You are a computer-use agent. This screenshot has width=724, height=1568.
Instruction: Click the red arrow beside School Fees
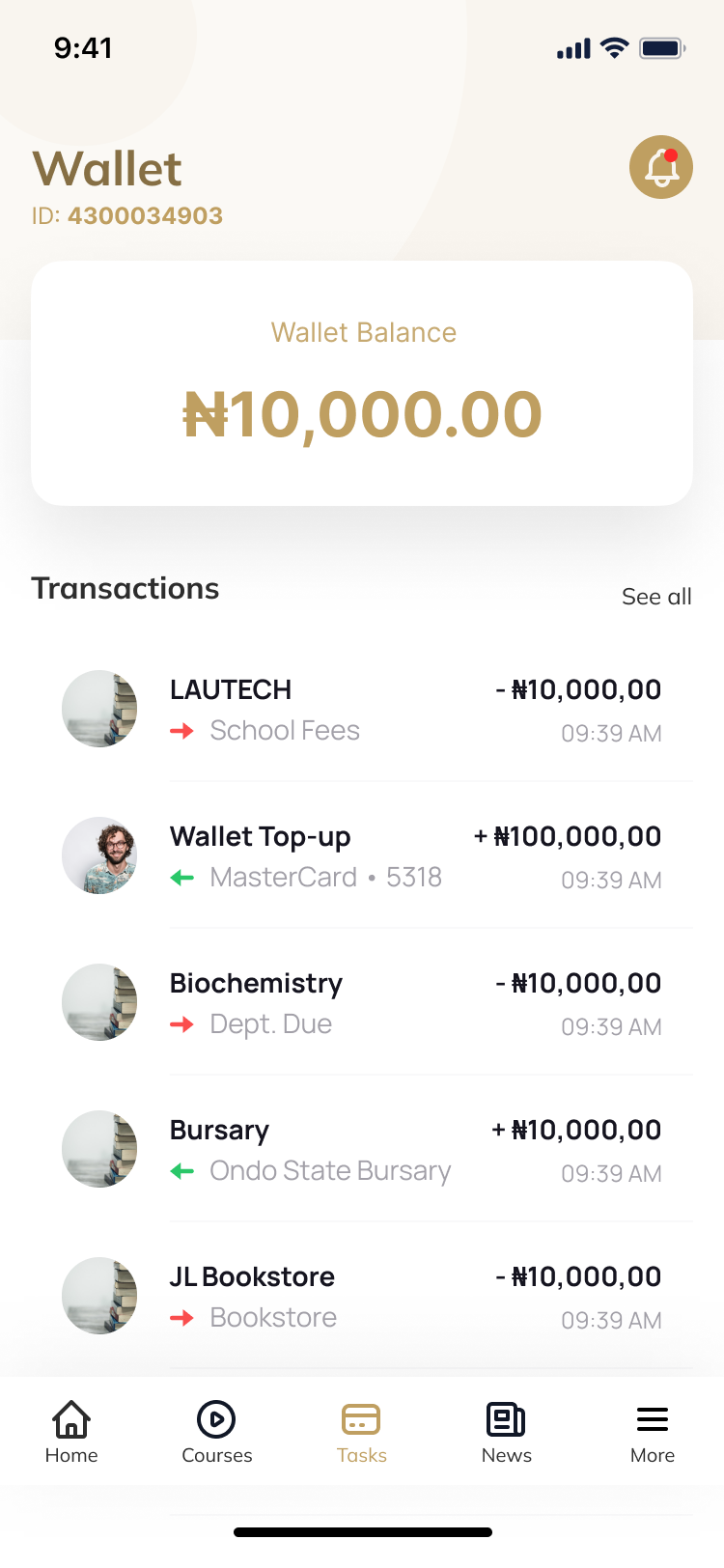tap(181, 731)
